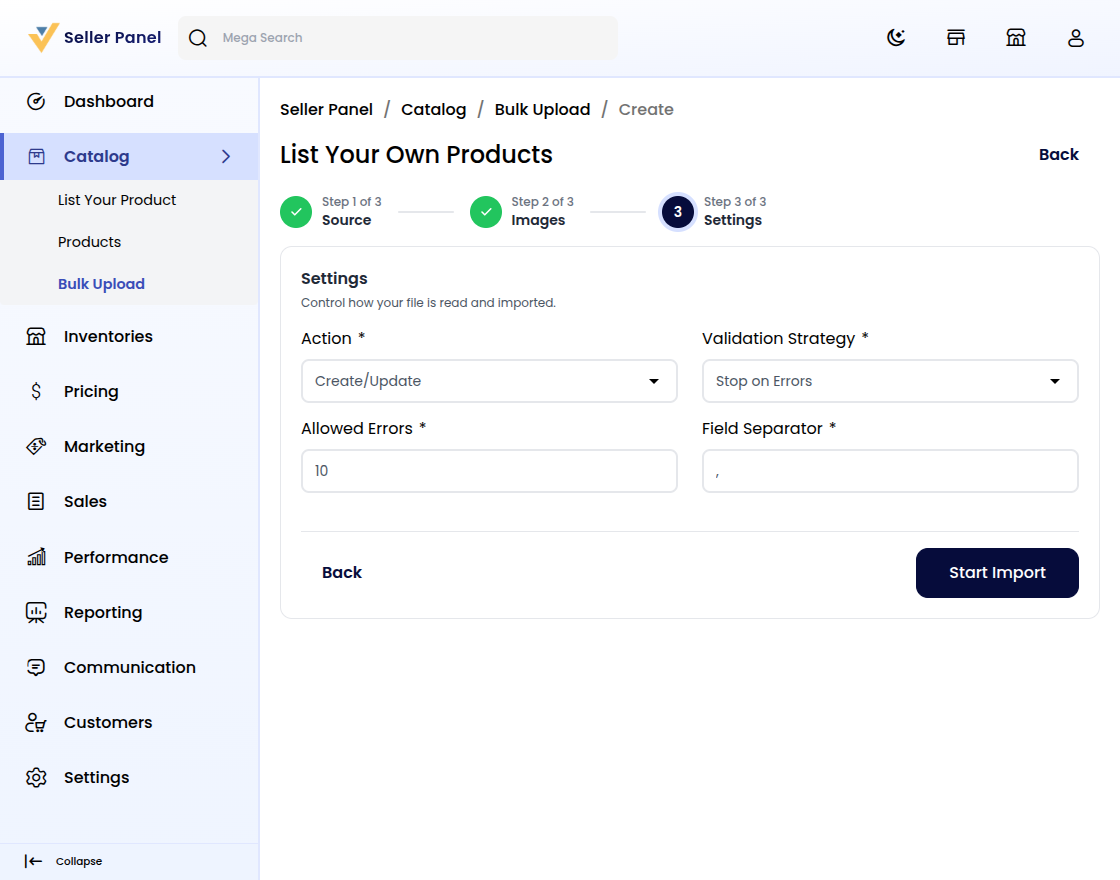This screenshot has height=880, width=1120.
Task: Click the Step 1 green check icon
Action: point(296,212)
